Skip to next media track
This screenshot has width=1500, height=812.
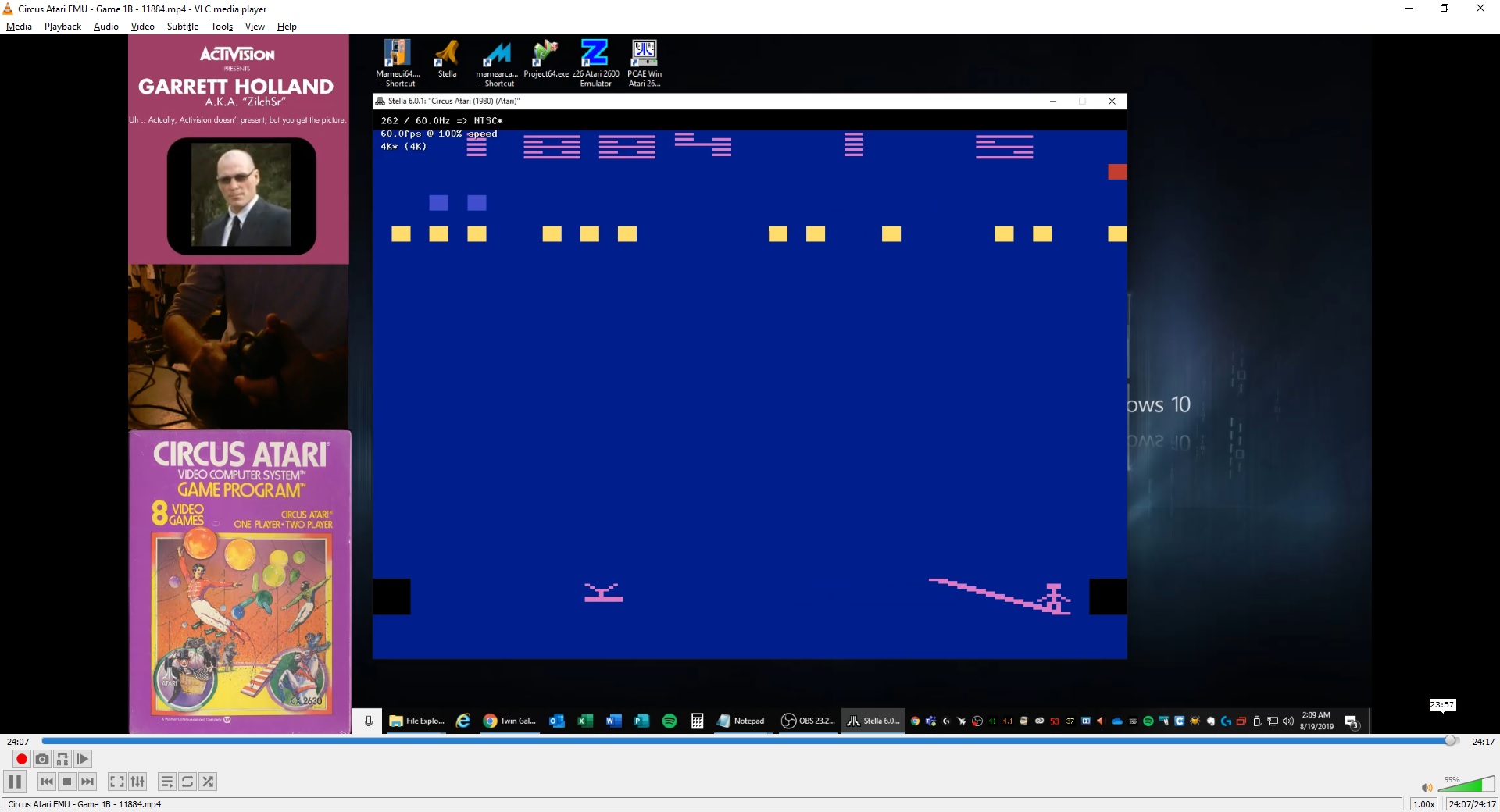87,782
